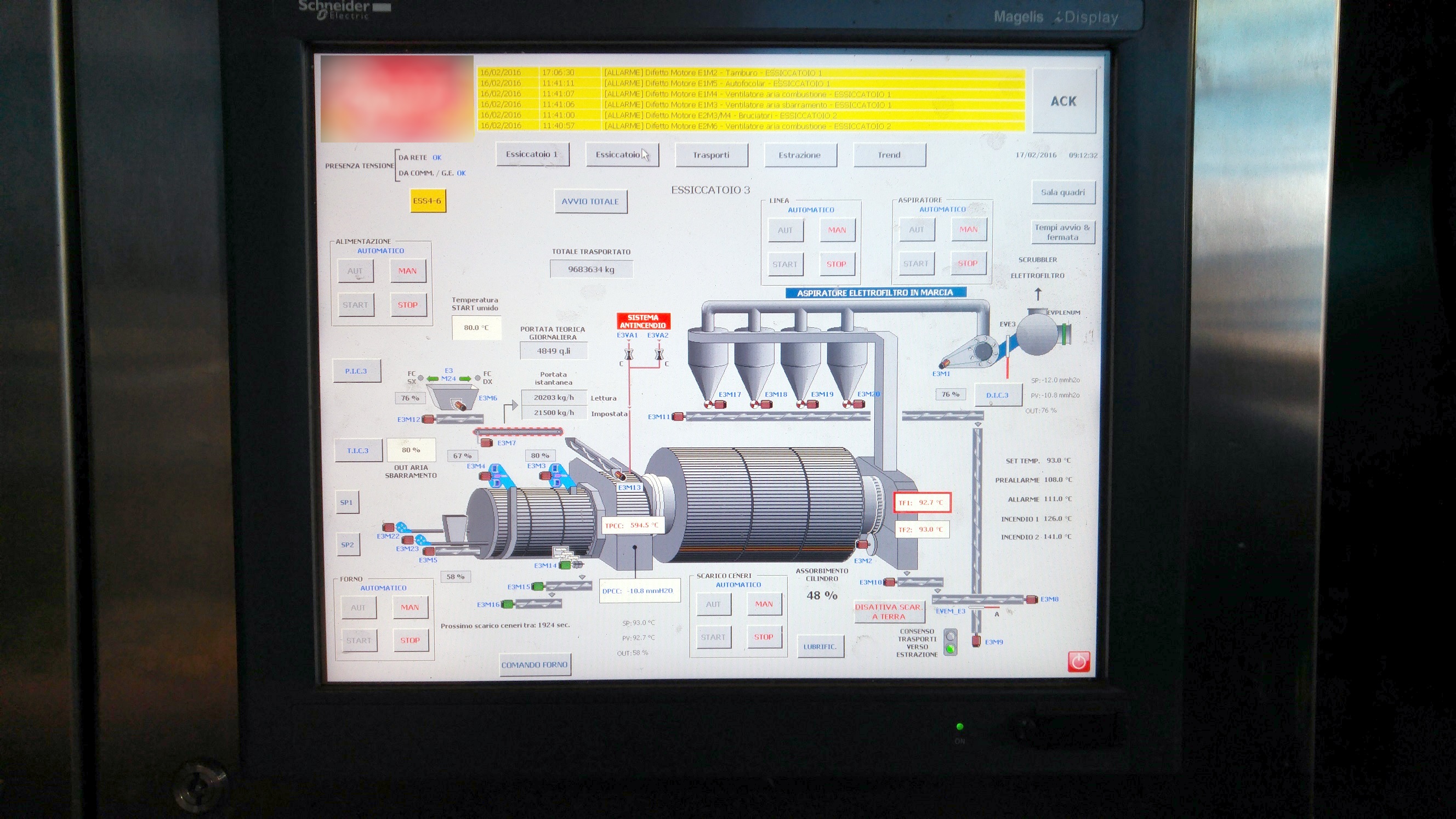Select the E3M17 cyclone rotary valve motor
The image size is (1456, 819).
[x=714, y=404]
